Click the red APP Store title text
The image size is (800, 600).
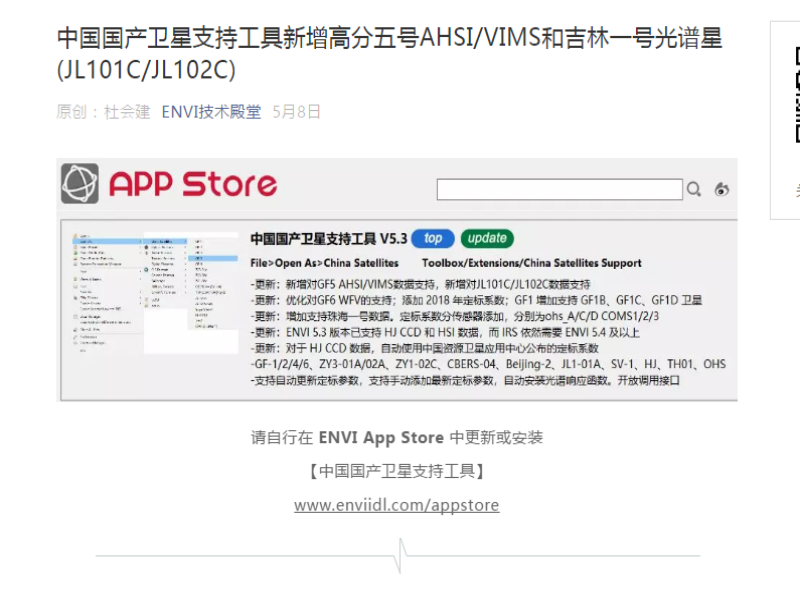click(192, 184)
